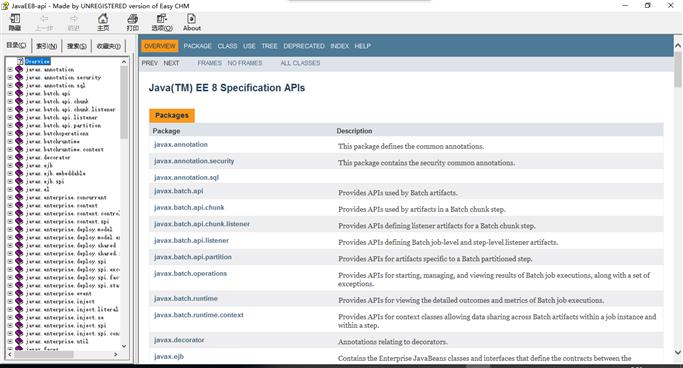Click the Easy CHM title bar app icon

tap(5, 6)
